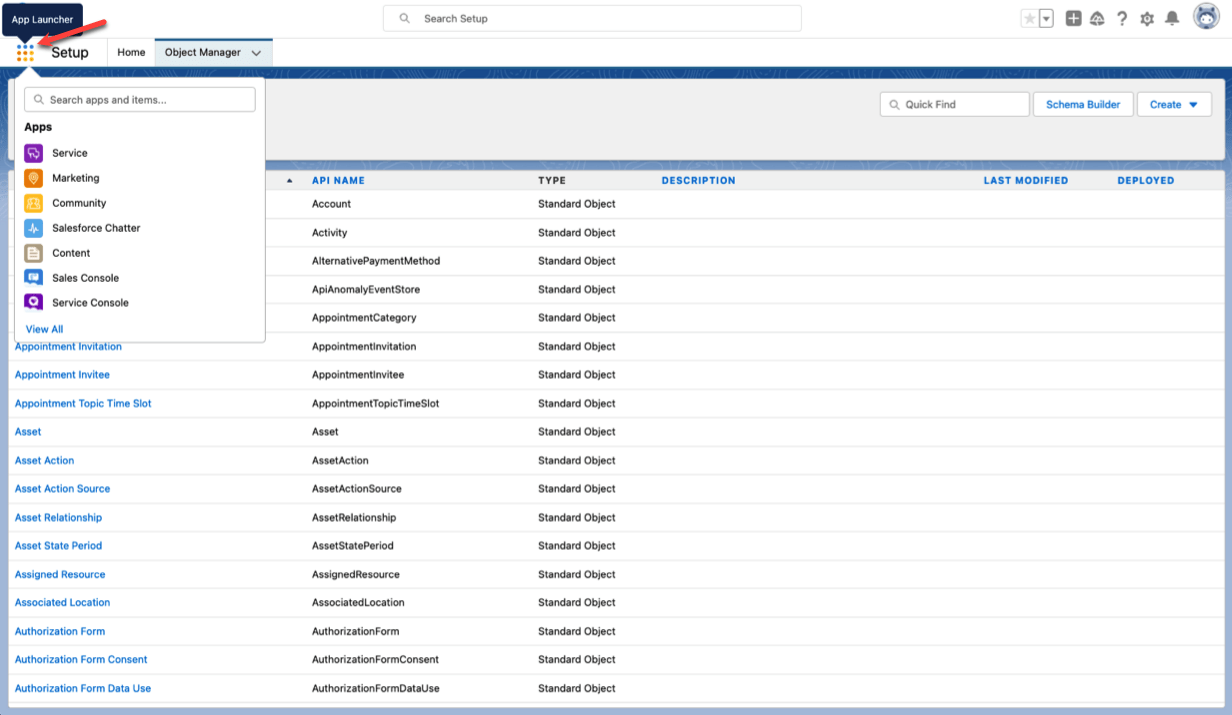Click the App Launcher grid icon

click(x=25, y=53)
